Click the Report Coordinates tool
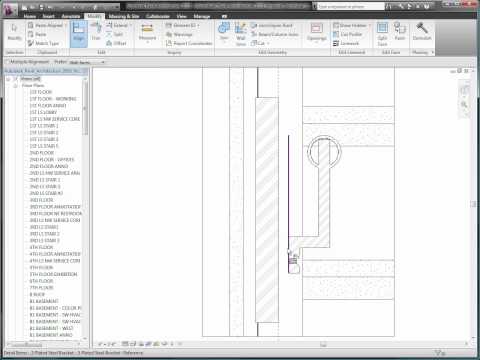The height and width of the screenshot is (360, 480). tap(189, 43)
